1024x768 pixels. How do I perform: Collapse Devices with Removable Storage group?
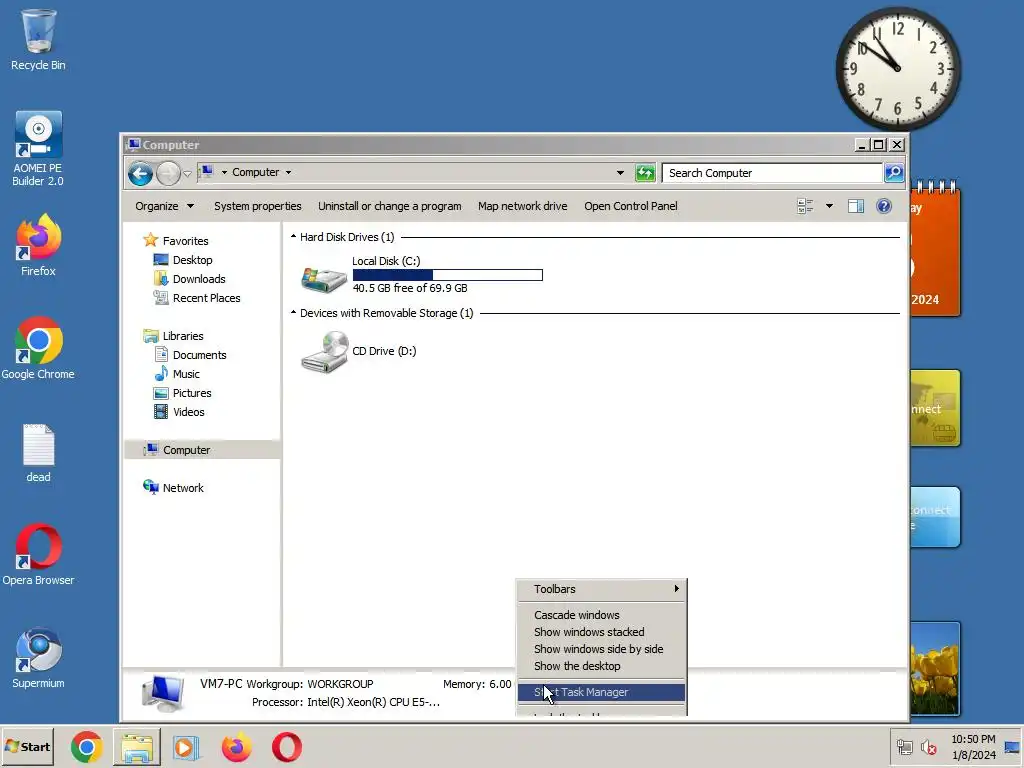pos(293,312)
